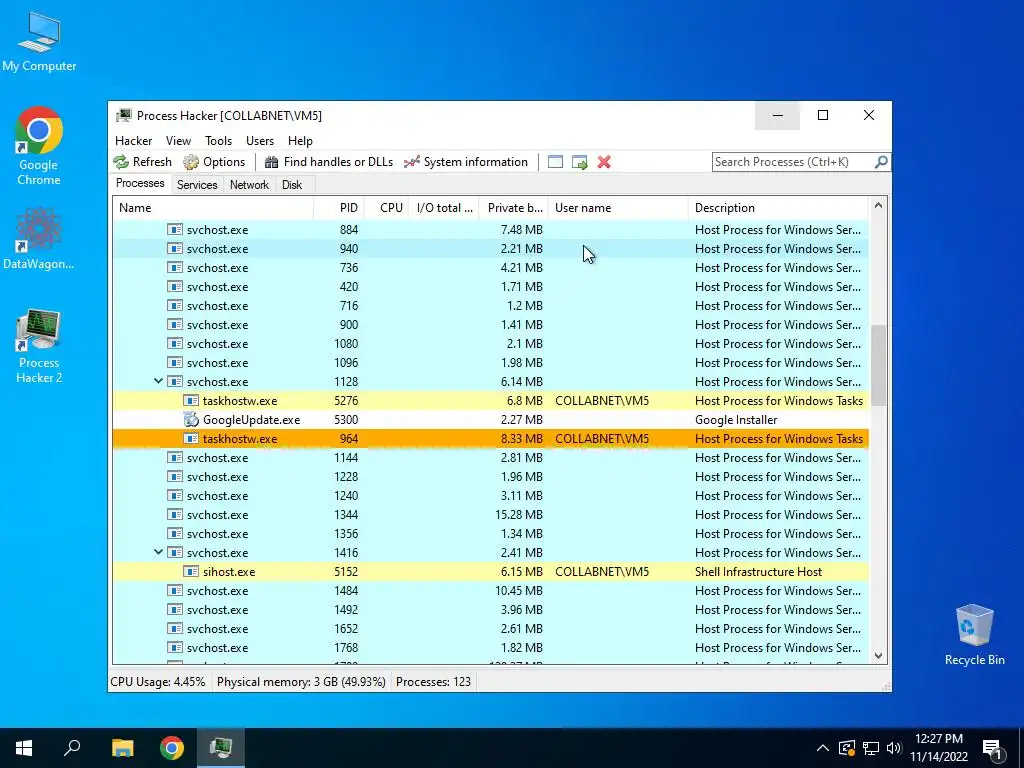Switch to the Disk tab
Image resolution: width=1024 pixels, height=768 pixels.
pos(292,185)
